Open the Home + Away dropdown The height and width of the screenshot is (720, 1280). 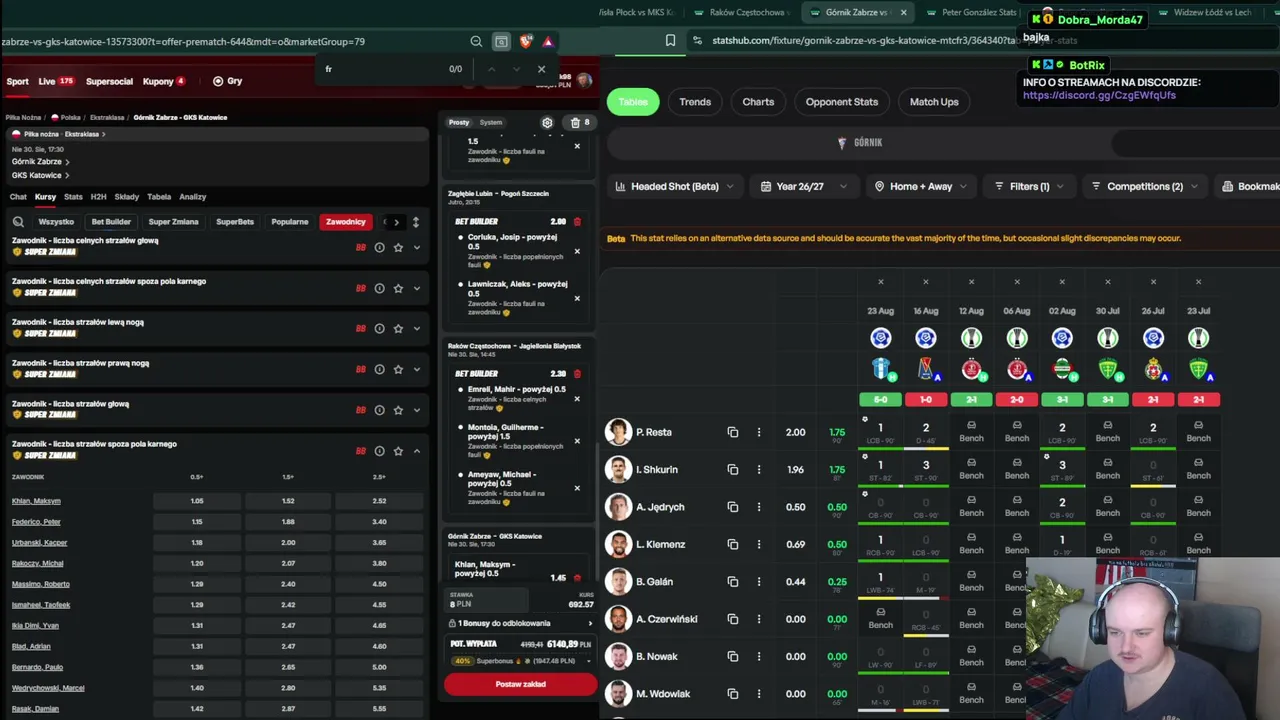[921, 186]
